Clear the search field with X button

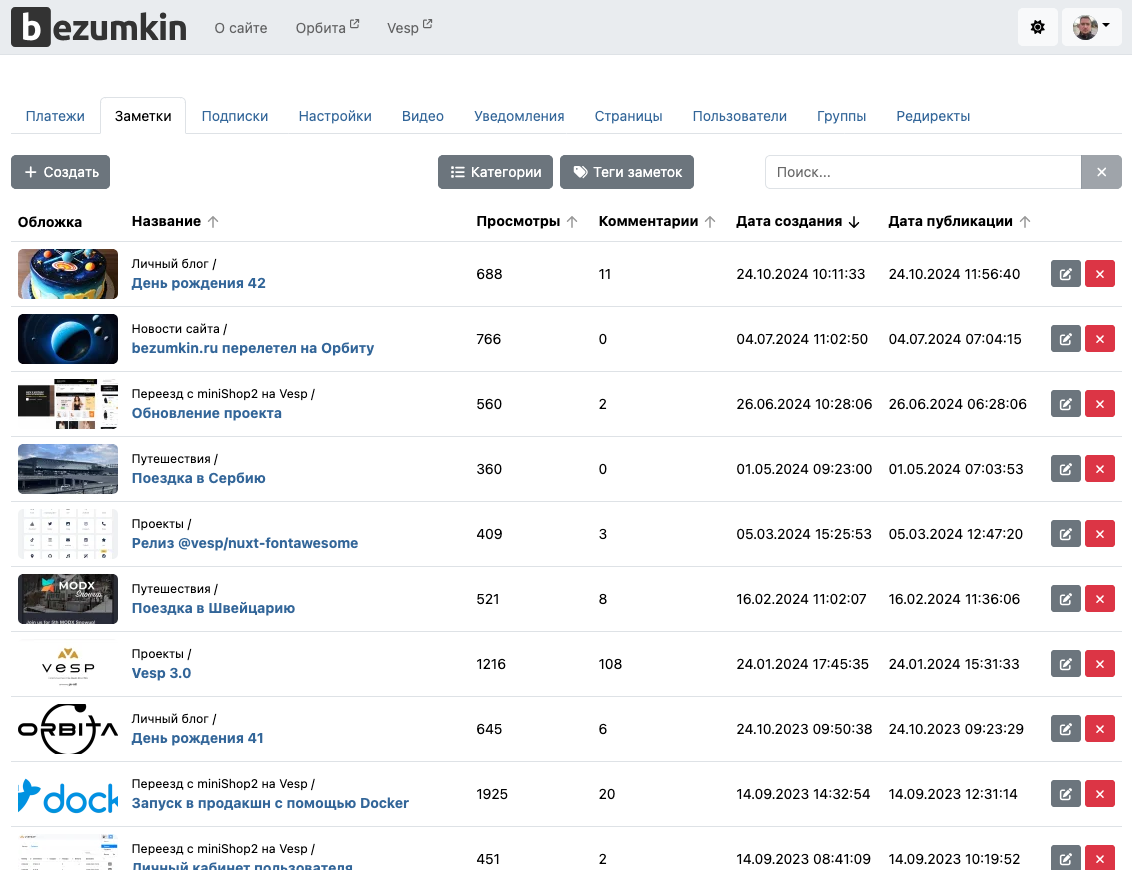[1101, 172]
